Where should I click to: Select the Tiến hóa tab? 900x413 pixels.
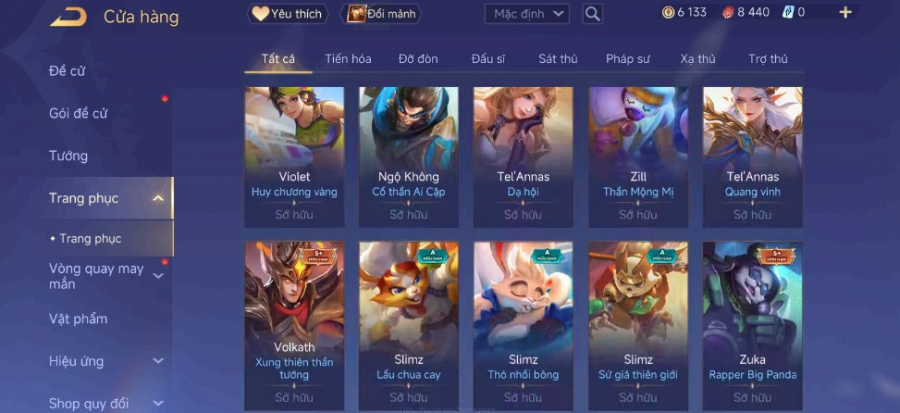[348, 59]
